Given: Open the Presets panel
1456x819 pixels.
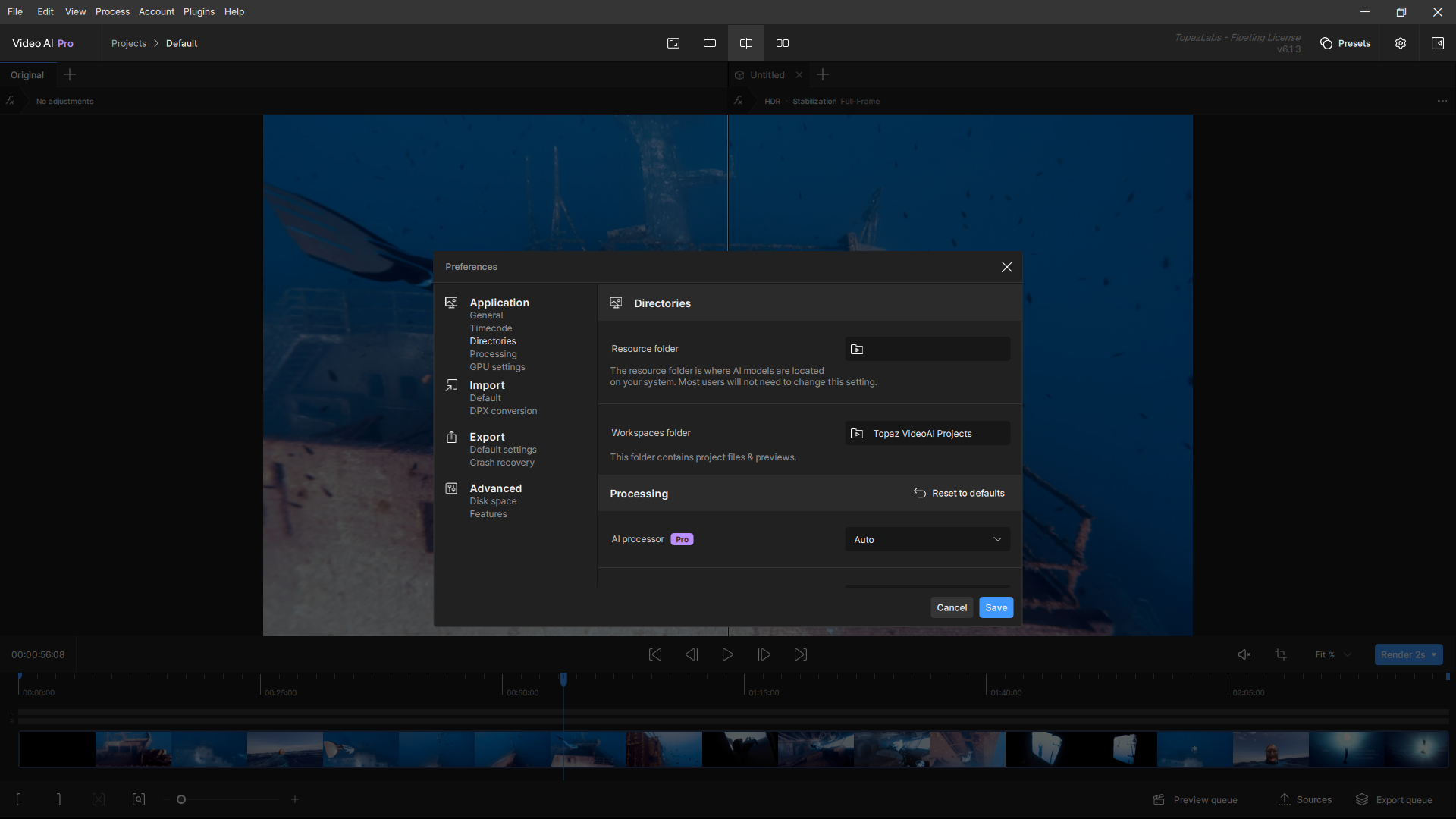Looking at the screenshot, I should pyautogui.click(x=1345, y=43).
